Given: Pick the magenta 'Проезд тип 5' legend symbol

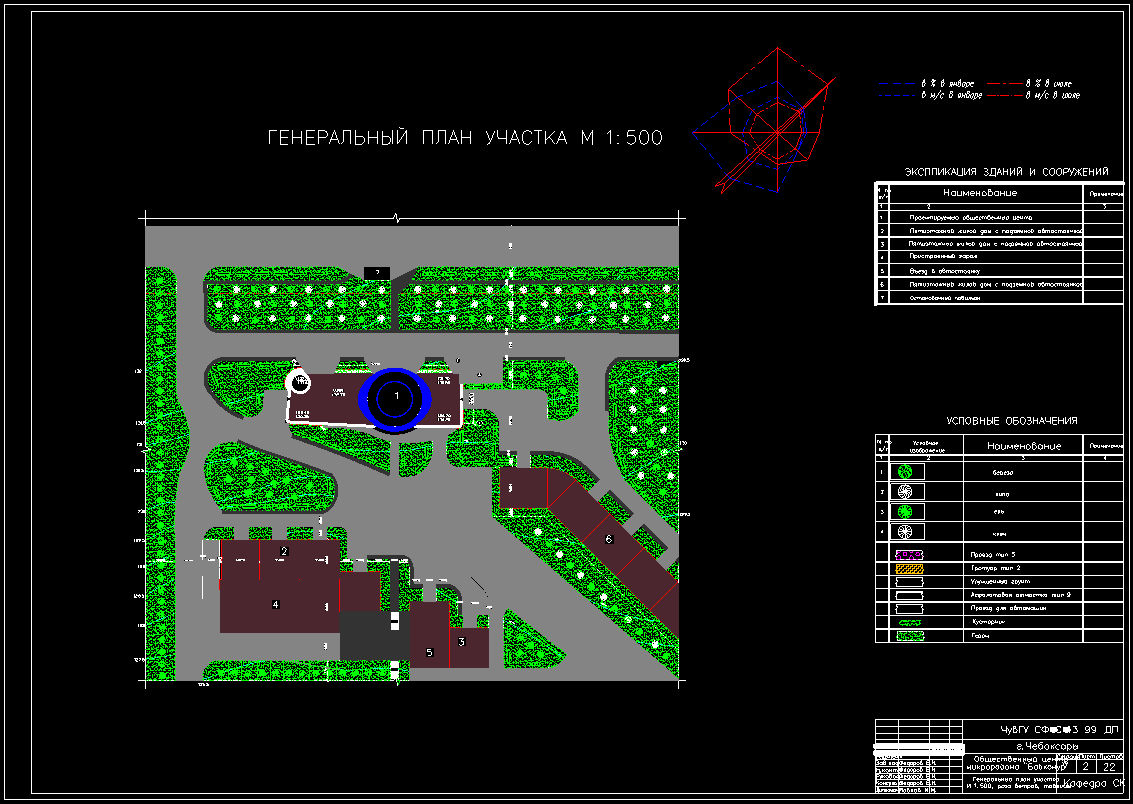Looking at the screenshot, I should point(907,554).
